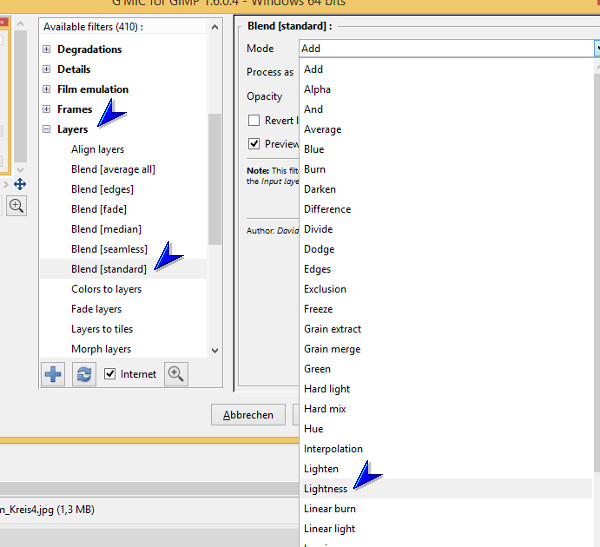The height and width of the screenshot is (547, 600).
Task: Click the zoom-in magnifier in preview pane
Action: point(16,206)
